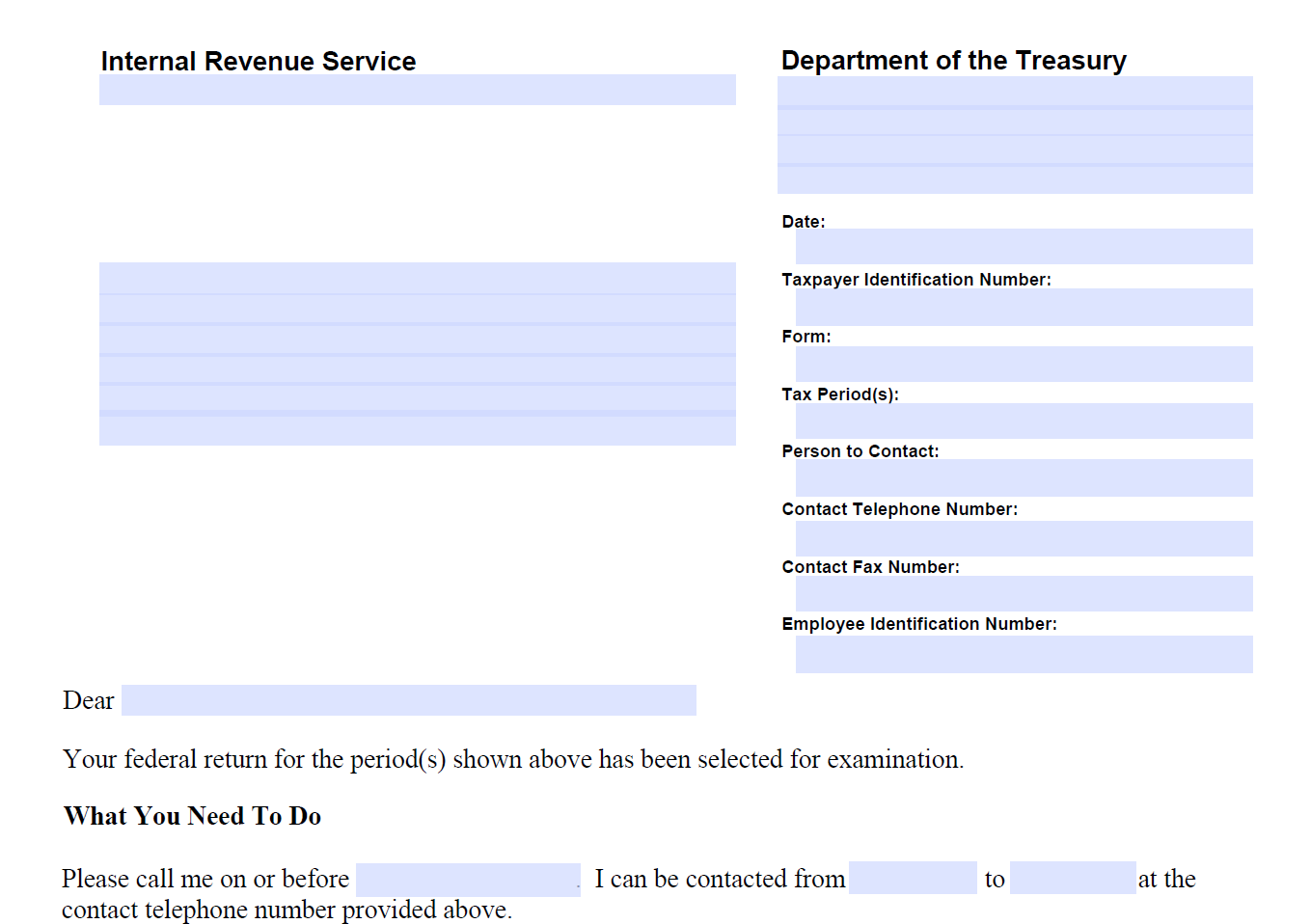Image resolution: width=1311 pixels, height=924 pixels.
Task: Click the Person to Contact field
Action: click(1024, 477)
